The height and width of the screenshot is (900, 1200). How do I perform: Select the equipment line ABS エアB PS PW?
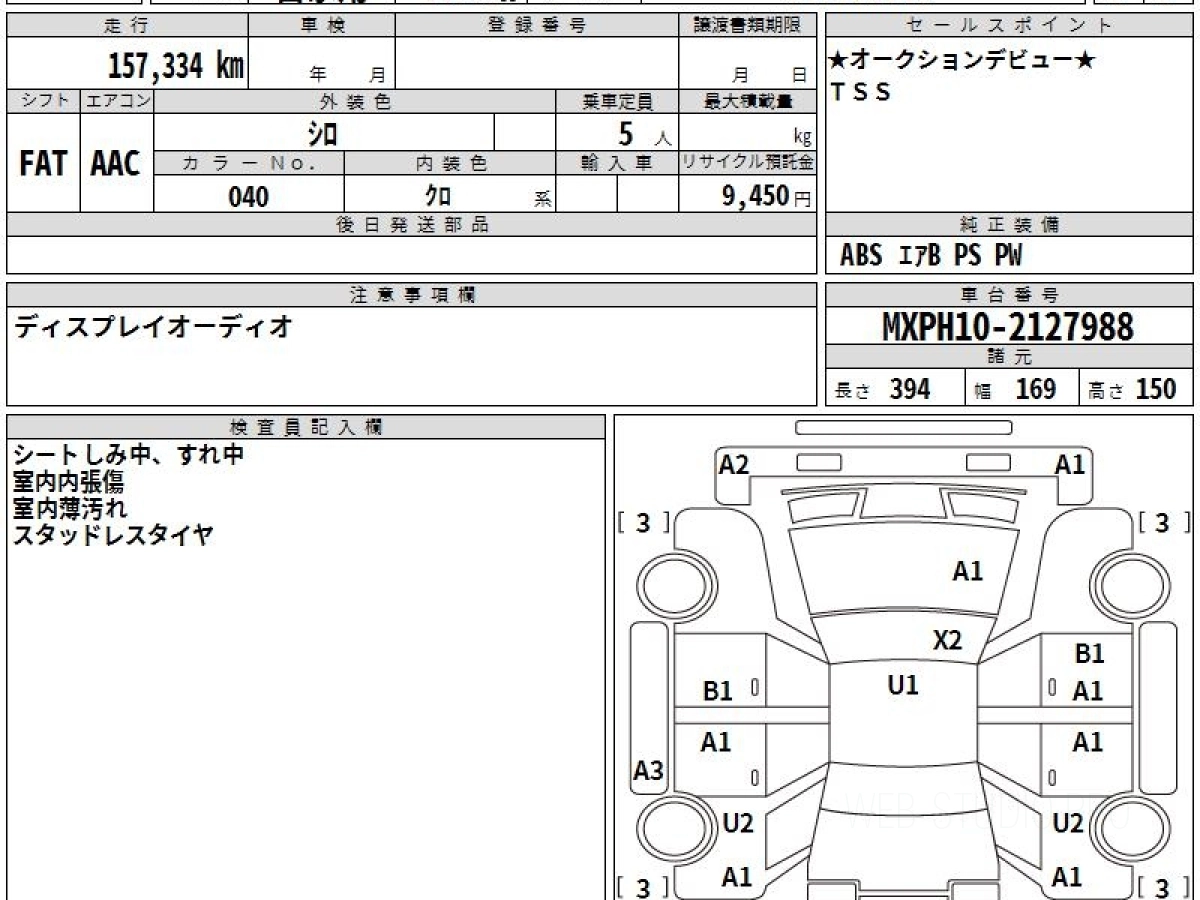pos(931,256)
